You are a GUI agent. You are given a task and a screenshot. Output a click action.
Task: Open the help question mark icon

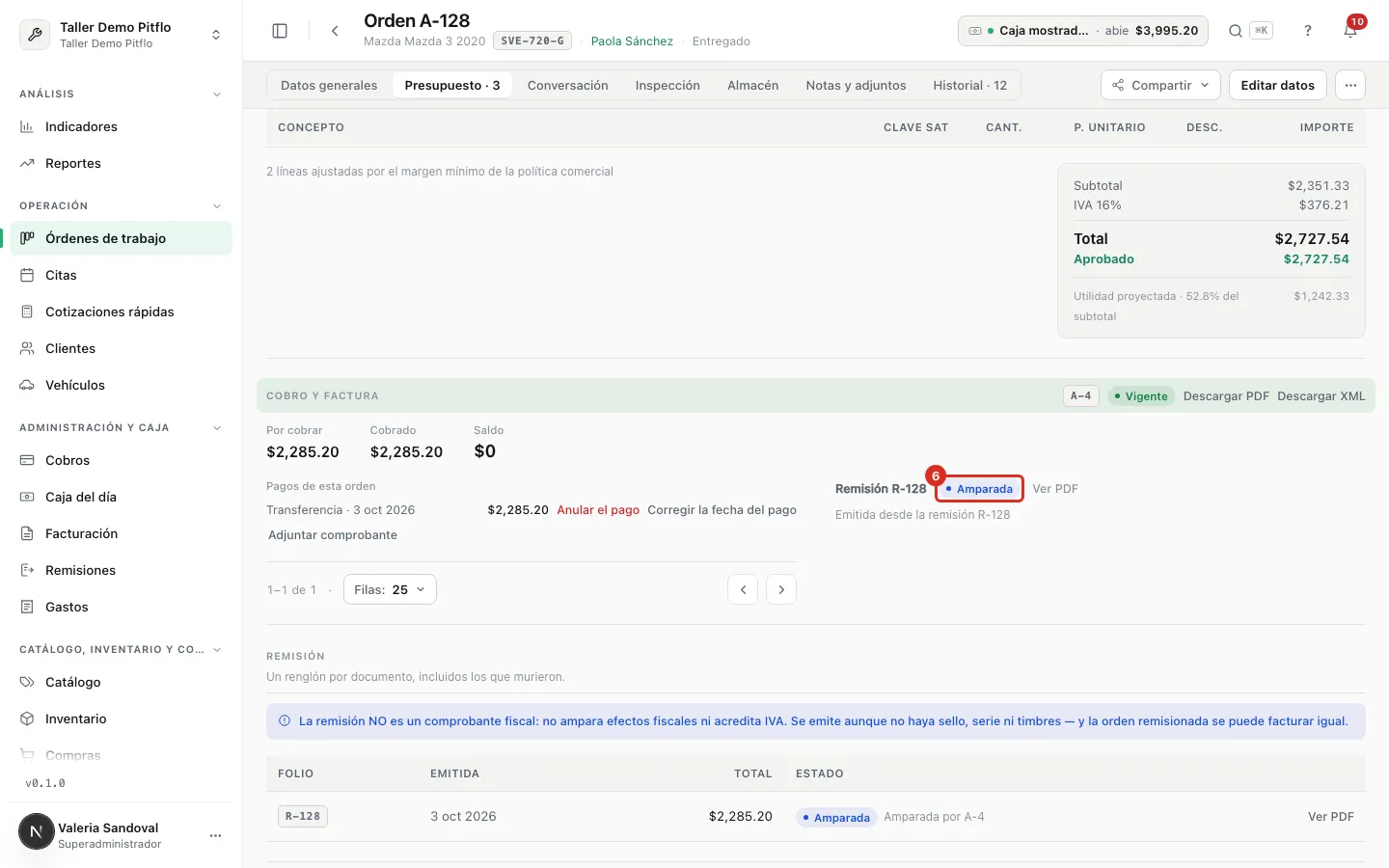click(x=1308, y=31)
